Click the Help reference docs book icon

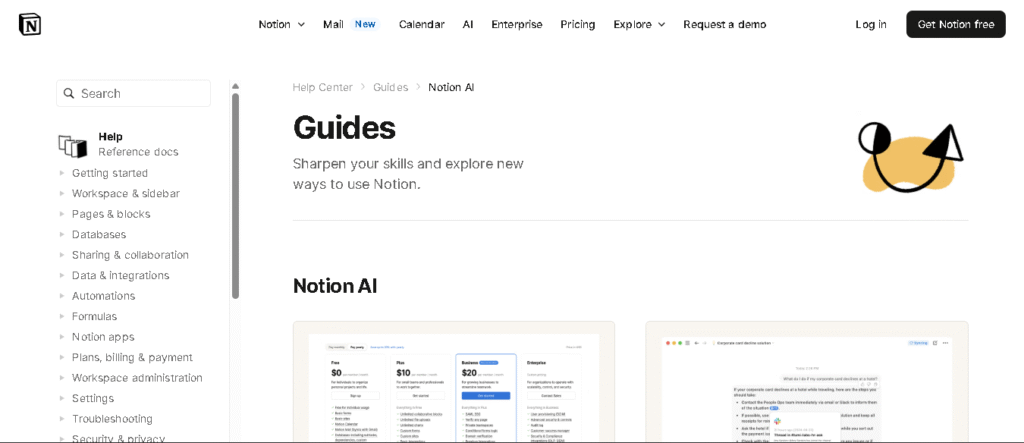73,145
